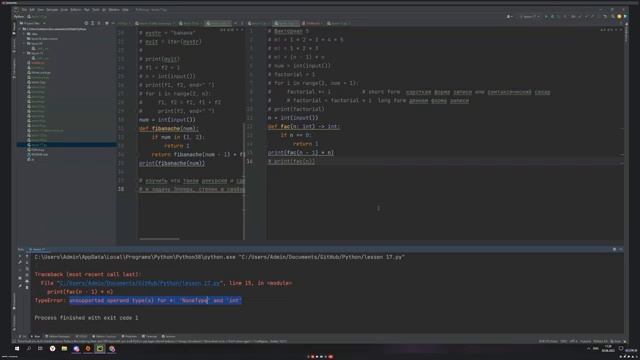Open Windows taskbar search
Screen dimensions: 640x360
(x=29, y=349)
